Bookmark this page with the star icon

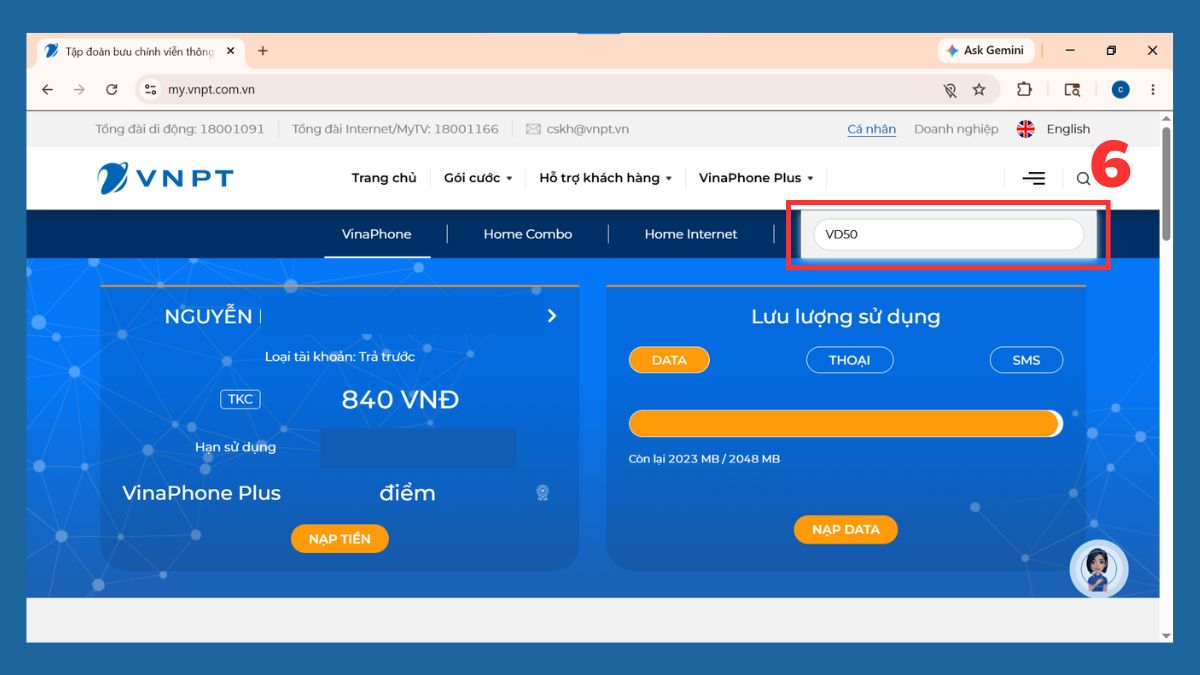click(x=979, y=89)
